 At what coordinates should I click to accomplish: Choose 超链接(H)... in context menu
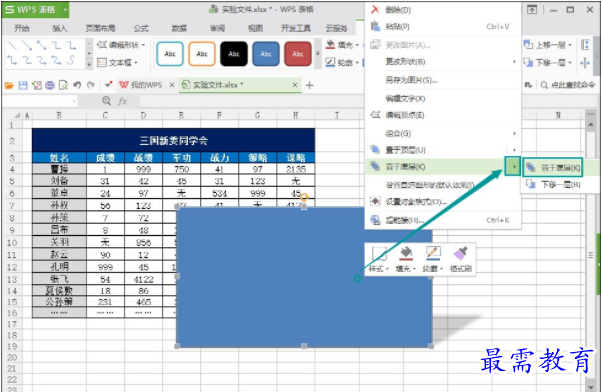(443, 220)
